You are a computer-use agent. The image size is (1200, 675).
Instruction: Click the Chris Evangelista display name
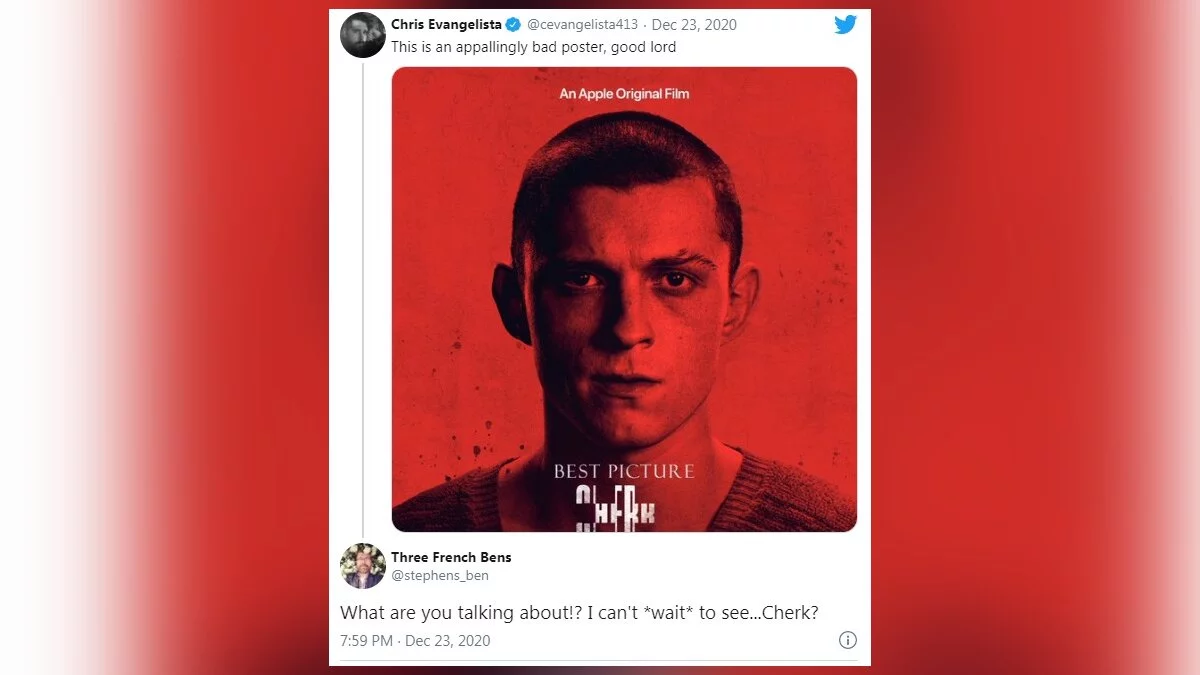tap(446, 25)
